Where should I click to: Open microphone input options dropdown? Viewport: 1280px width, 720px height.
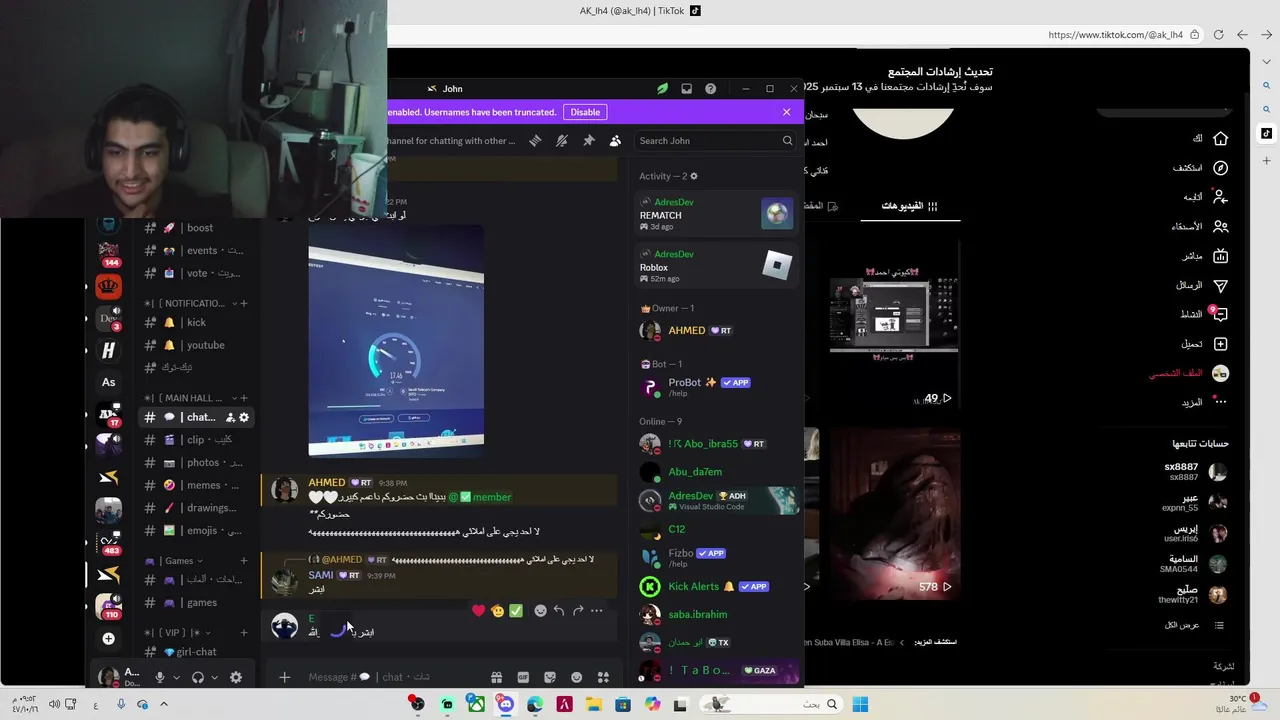pos(177,677)
